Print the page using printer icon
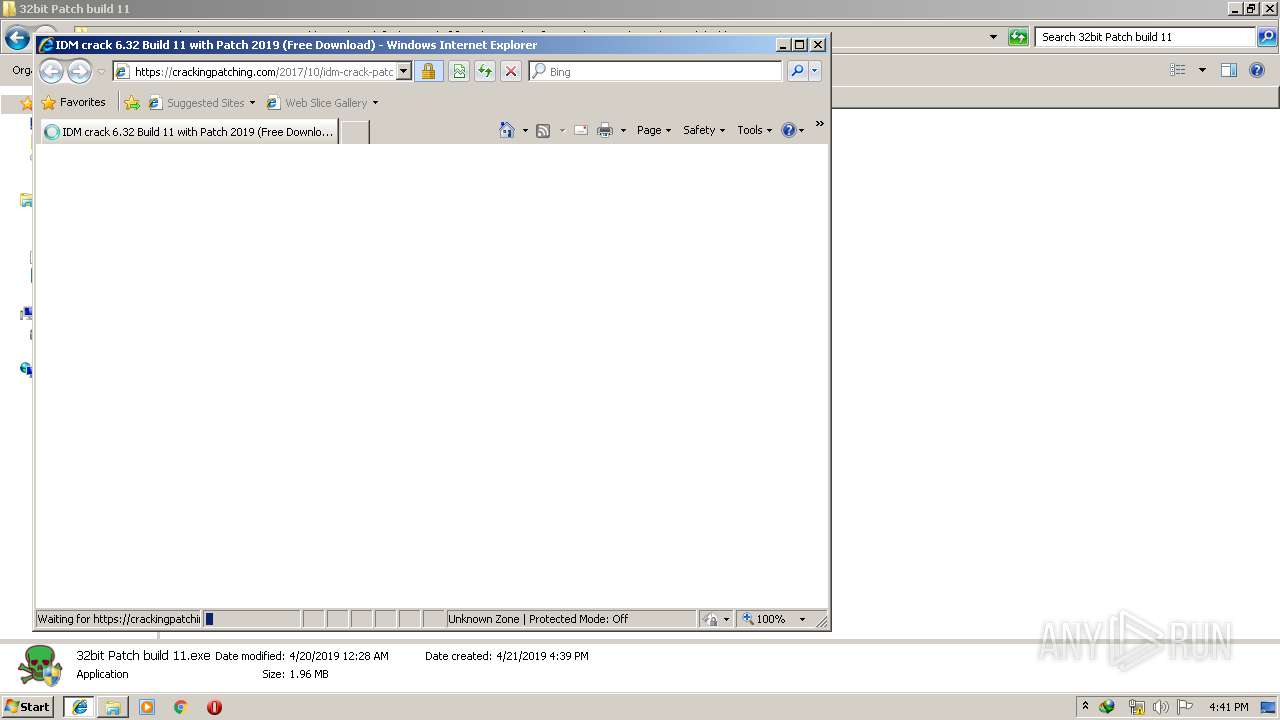The width and height of the screenshot is (1280, 720). pyautogui.click(x=605, y=130)
